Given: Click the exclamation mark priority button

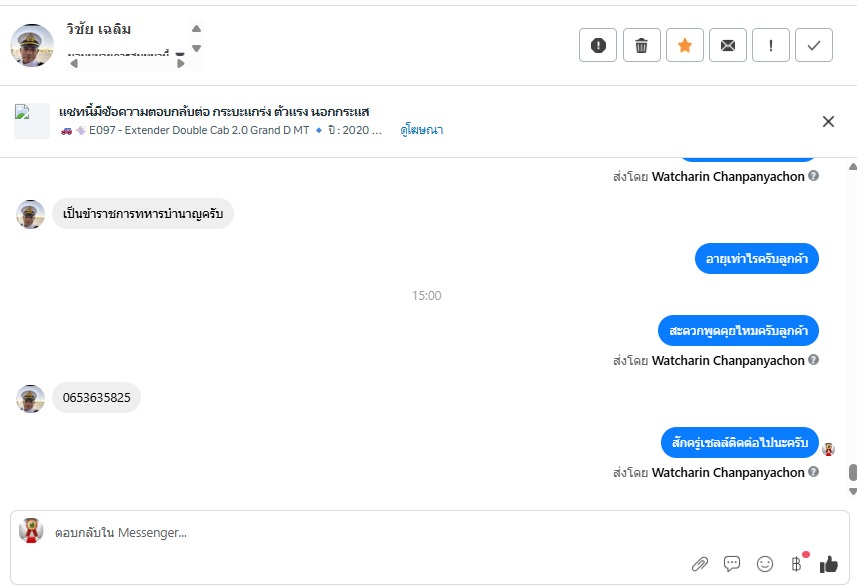Looking at the screenshot, I should coord(771,45).
